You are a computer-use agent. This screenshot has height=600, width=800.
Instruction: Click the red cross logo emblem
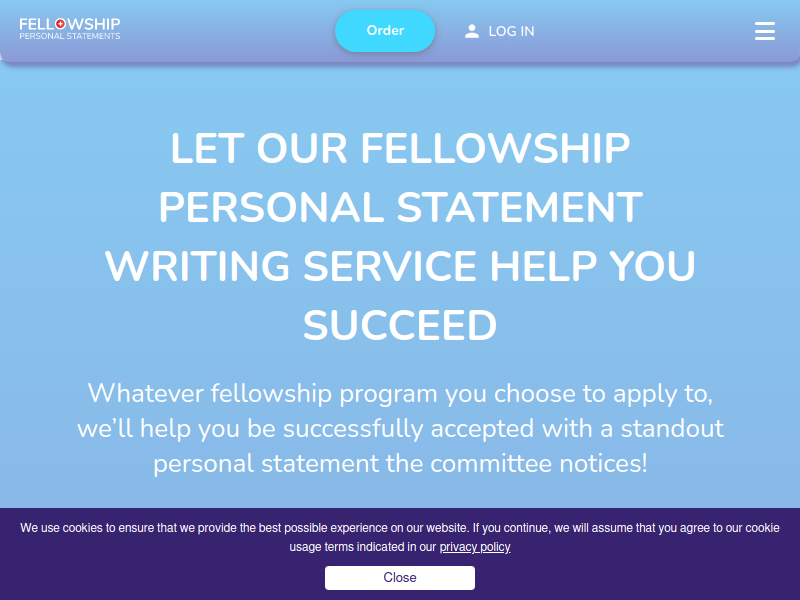point(60,23)
